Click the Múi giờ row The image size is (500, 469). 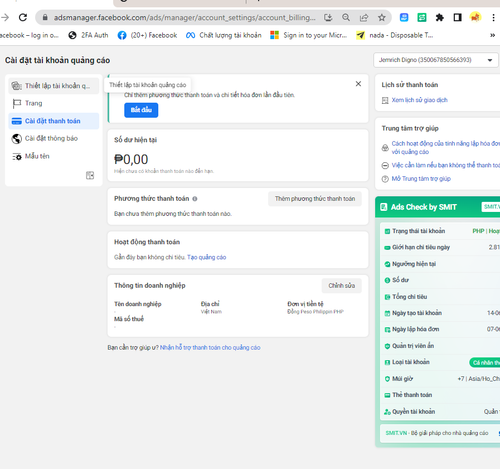[440, 379]
